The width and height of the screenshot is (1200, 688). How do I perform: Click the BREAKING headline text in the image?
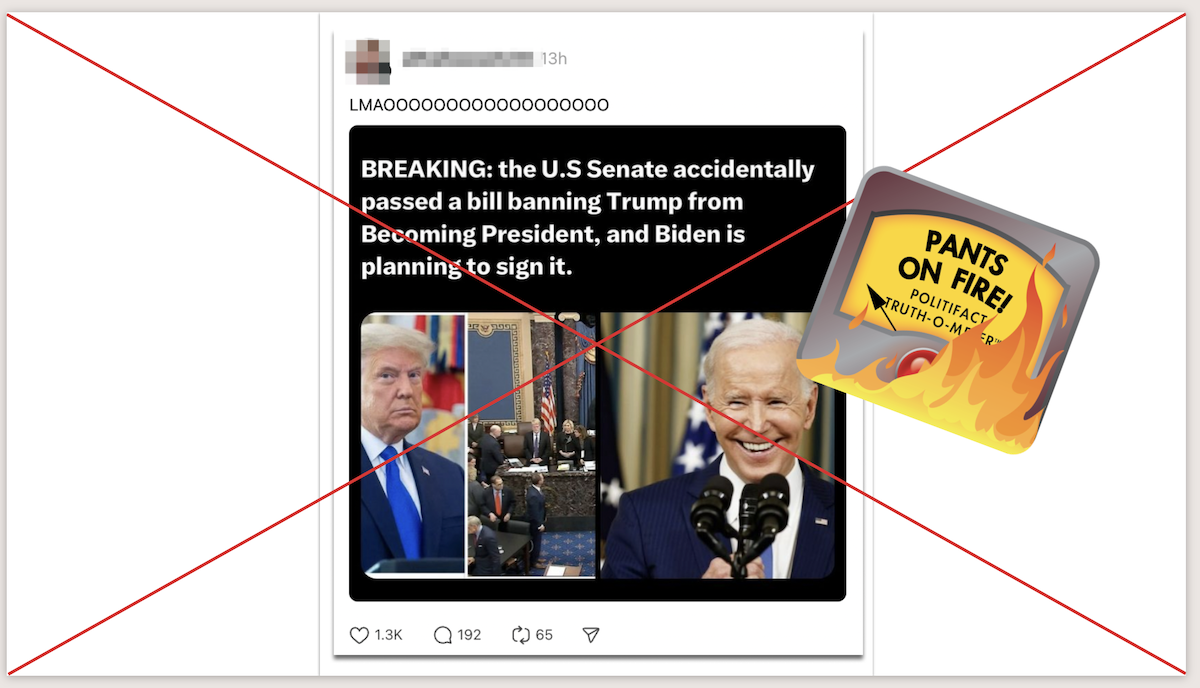[x=588, y=218]
